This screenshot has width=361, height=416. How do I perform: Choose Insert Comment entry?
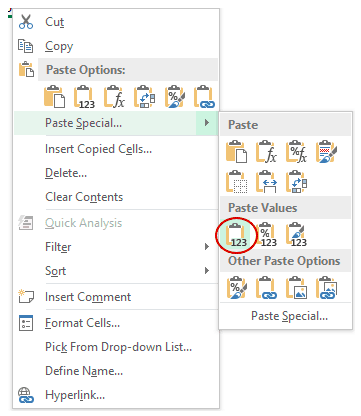(116, 297)
